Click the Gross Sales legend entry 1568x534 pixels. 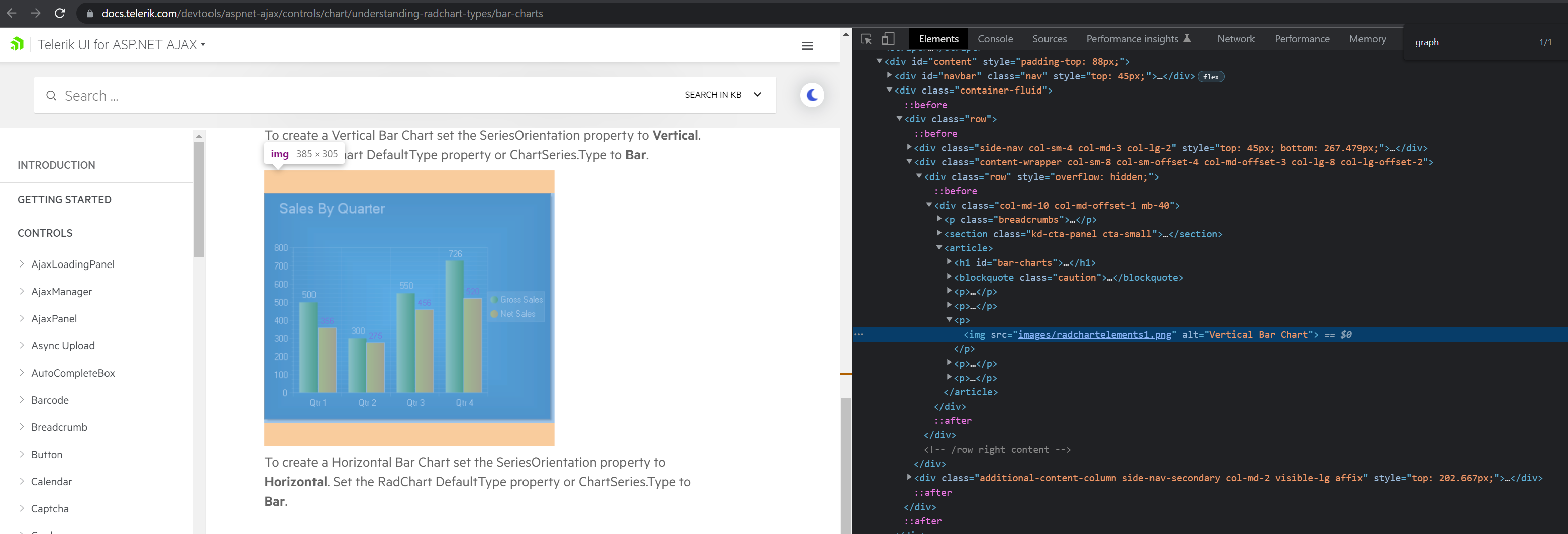[517, 299]
